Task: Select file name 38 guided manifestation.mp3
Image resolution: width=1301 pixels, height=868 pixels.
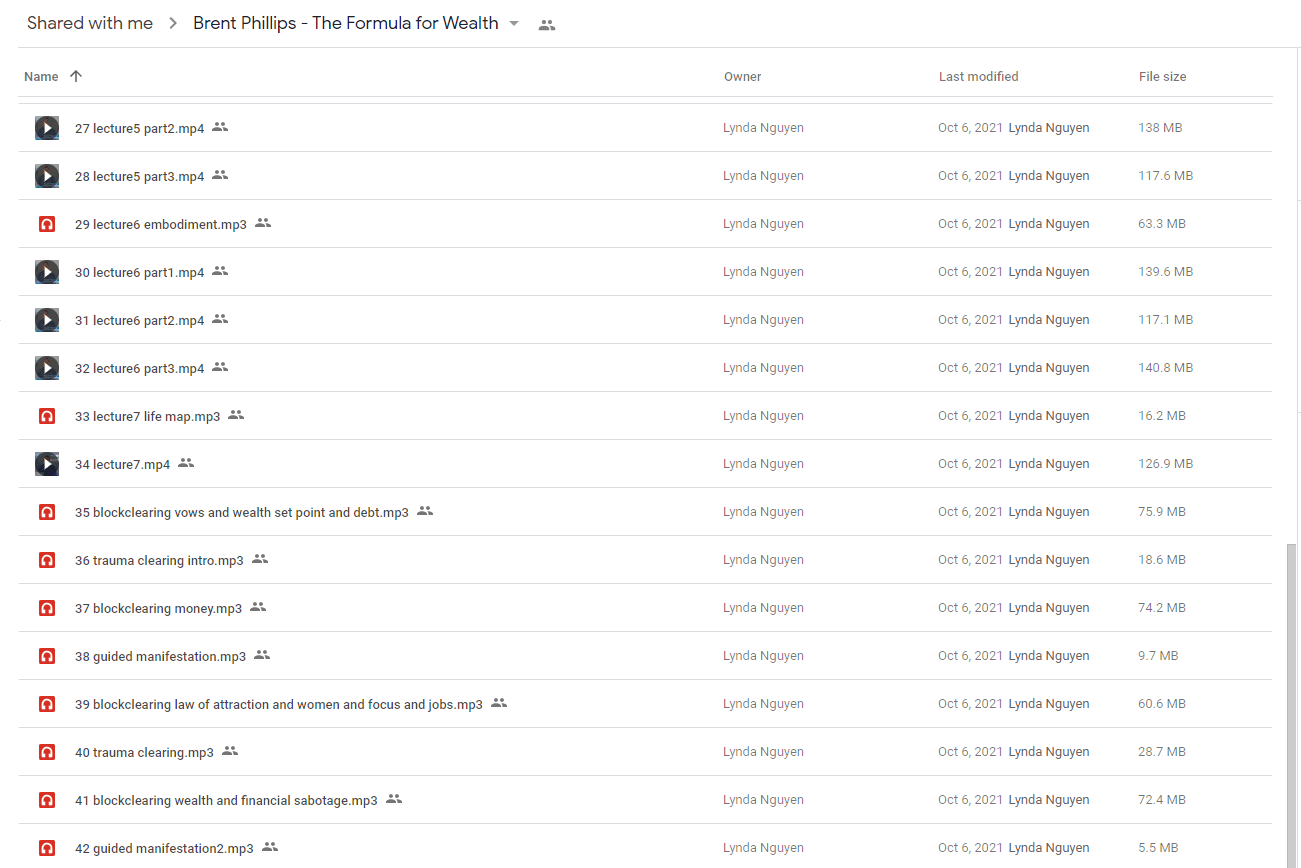Action: pos(160,657)
